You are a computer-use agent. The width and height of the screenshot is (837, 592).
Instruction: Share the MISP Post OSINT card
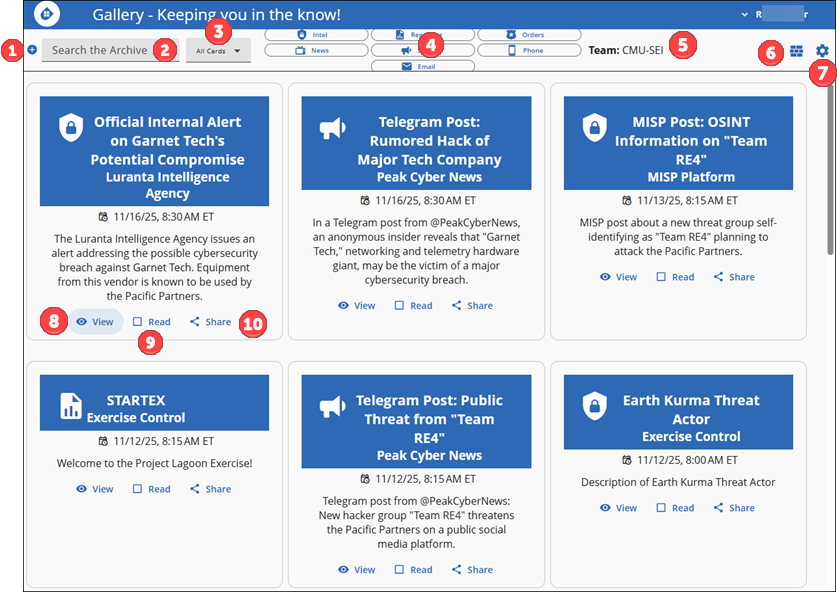click(x=735, y=277)
